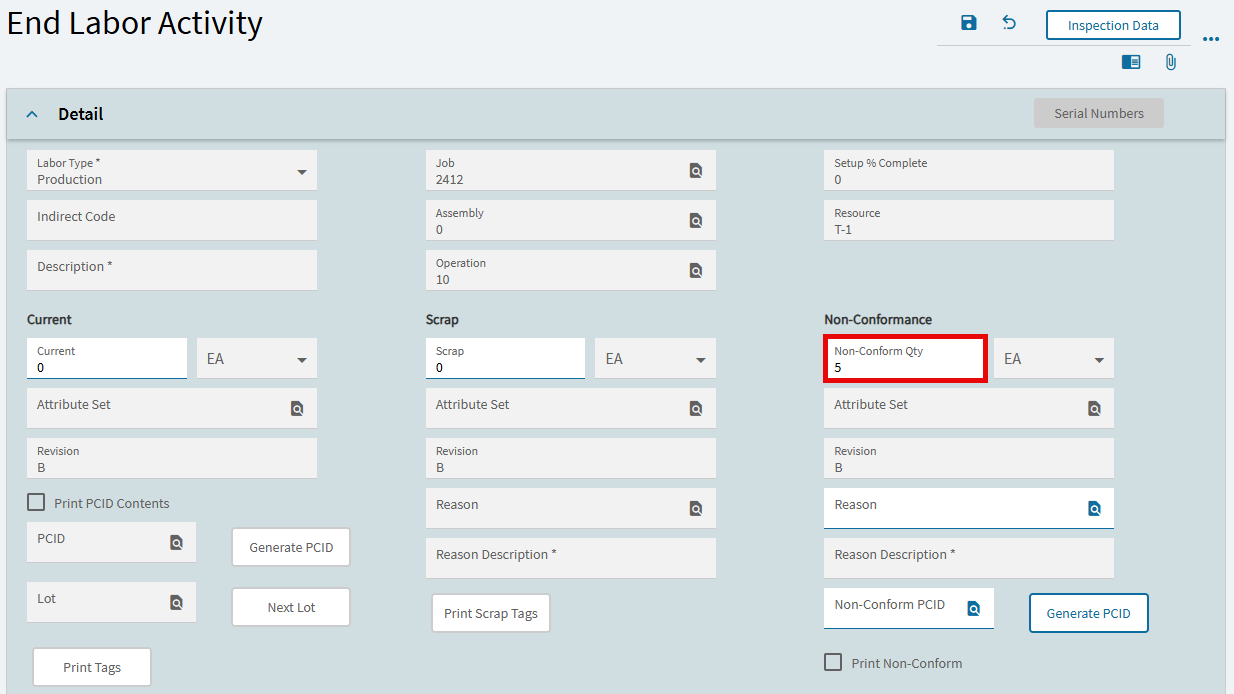
Task: Search Job field lookup icon
Action: 696,171
